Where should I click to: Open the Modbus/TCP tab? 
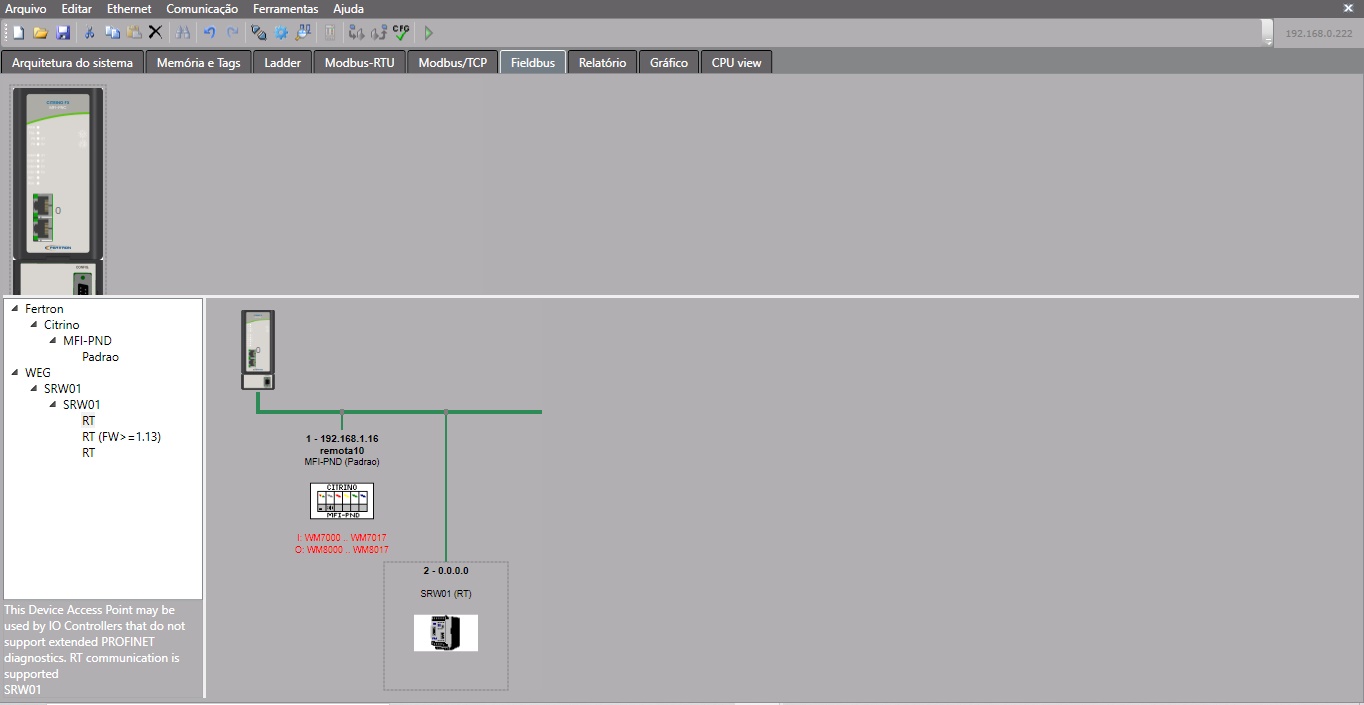(x=452, y=63)
